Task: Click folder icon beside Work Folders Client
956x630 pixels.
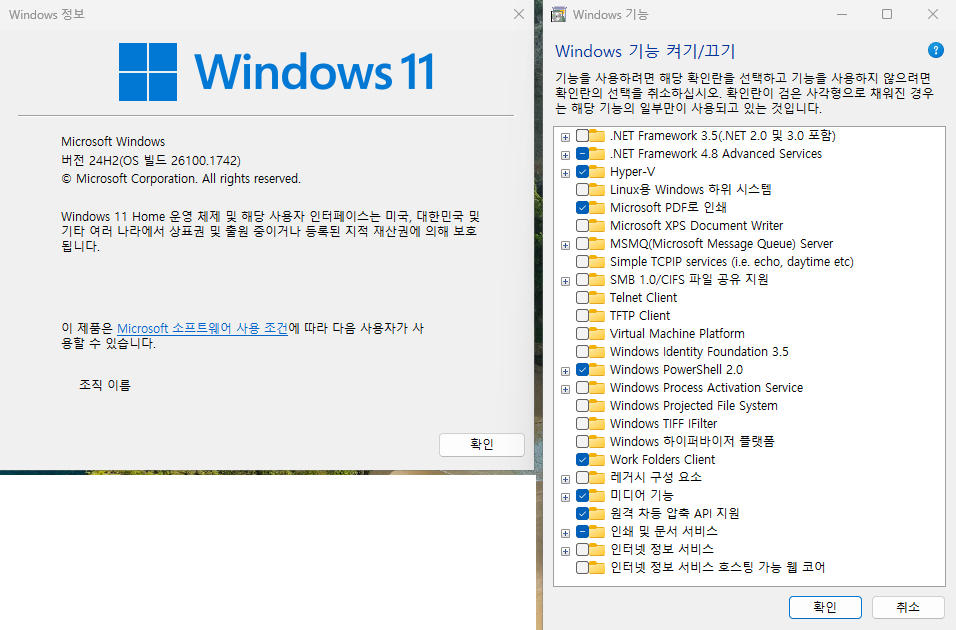Action: (598, 459)
